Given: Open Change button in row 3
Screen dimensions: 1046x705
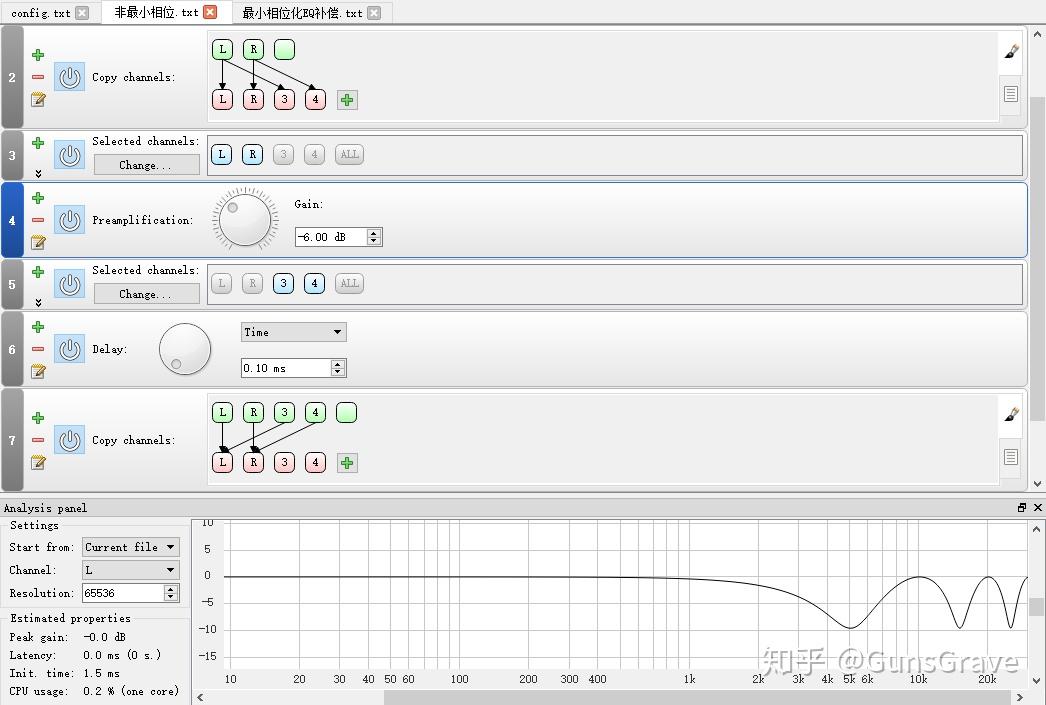Looking at the screenshot, I should point(147,165).
